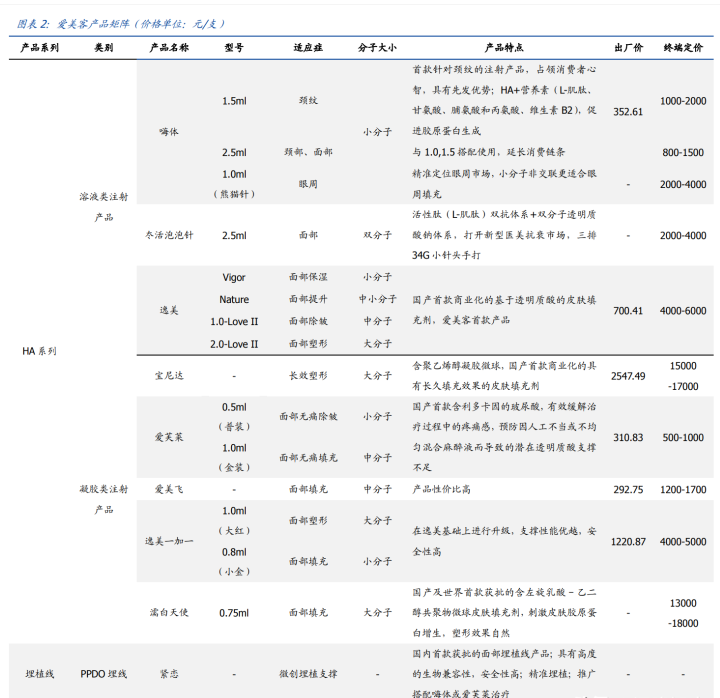The image size is (720, 698).
Task: Select the 分子大小 column header
Action: coord(377,47)
